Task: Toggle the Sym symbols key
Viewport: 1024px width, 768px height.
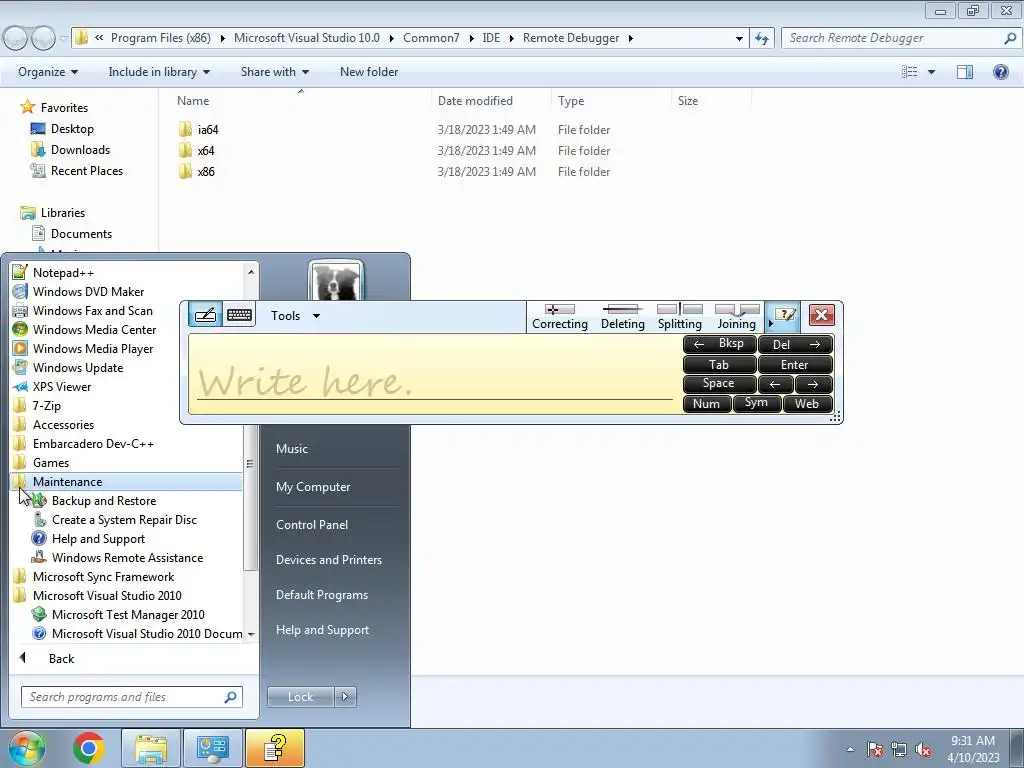Action: (x=757, y=404)
